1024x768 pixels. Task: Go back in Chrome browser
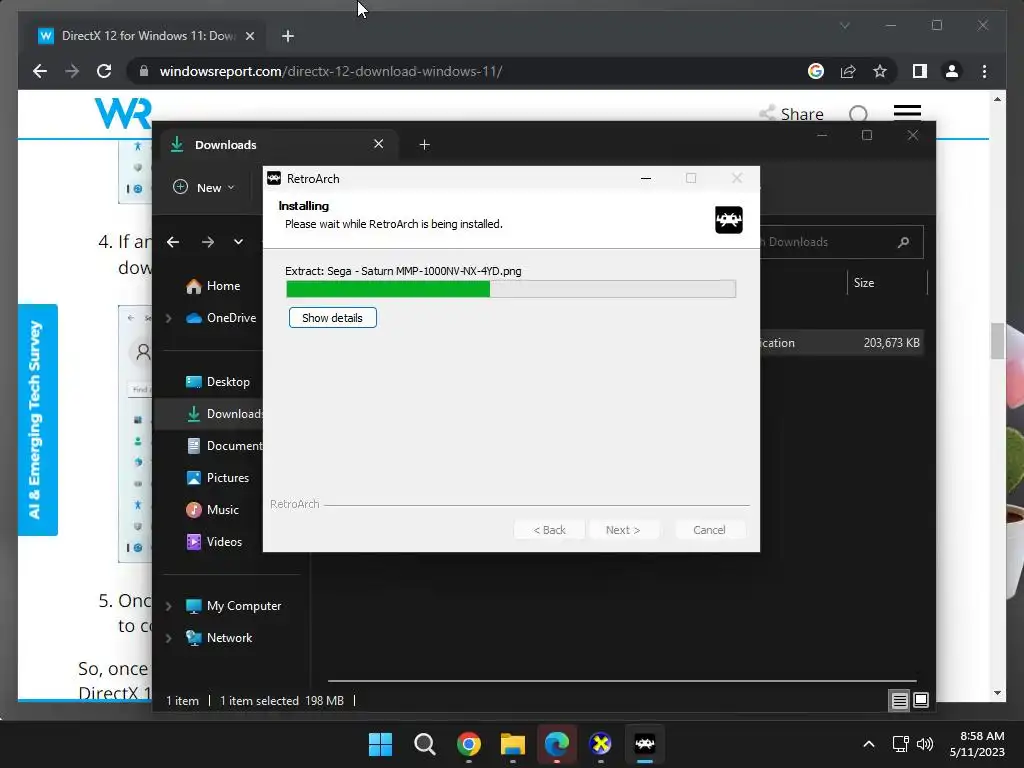[40, 71]
